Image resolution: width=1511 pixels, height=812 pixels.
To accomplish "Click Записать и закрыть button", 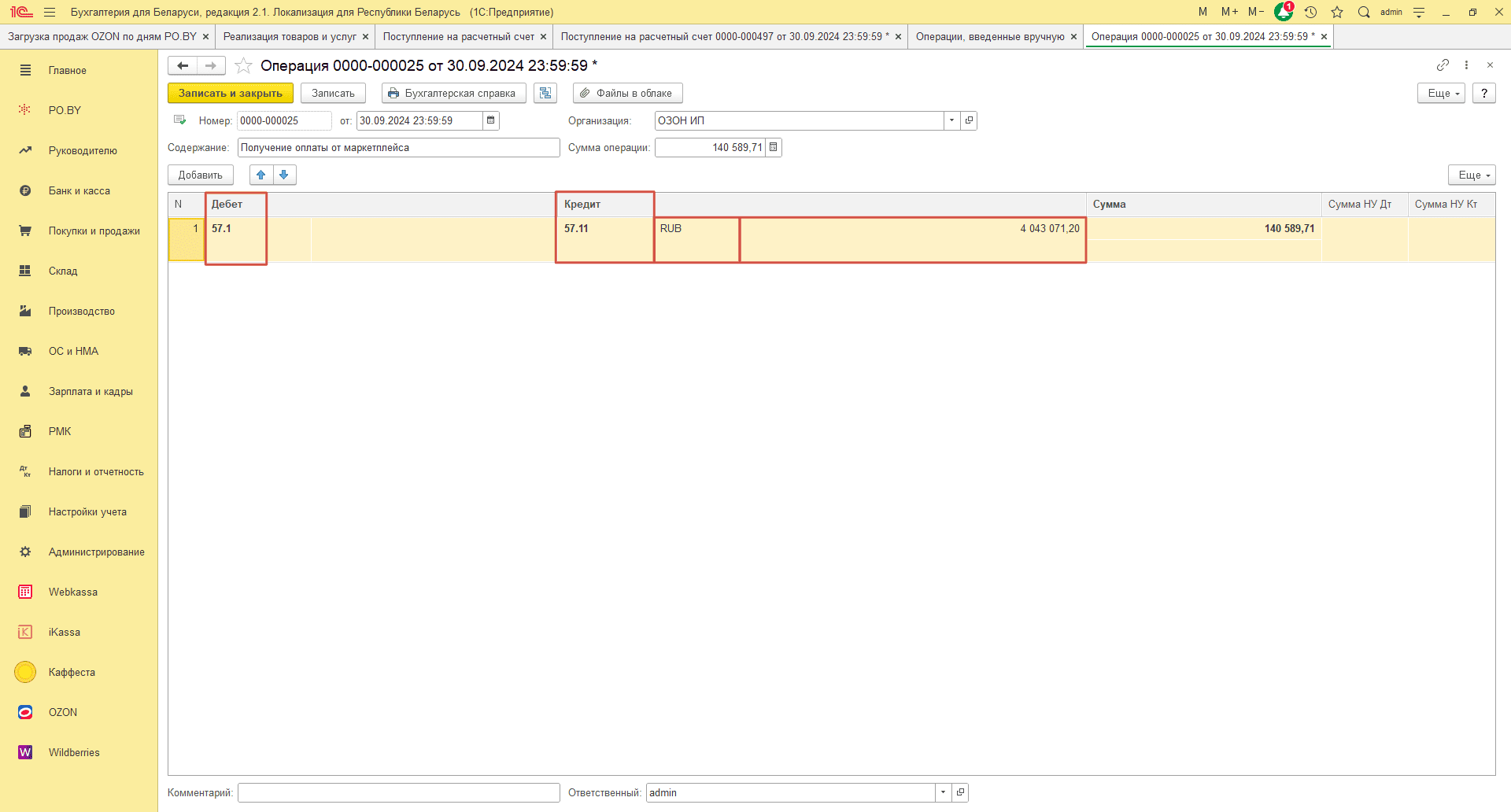I will [x=231, y=93].
